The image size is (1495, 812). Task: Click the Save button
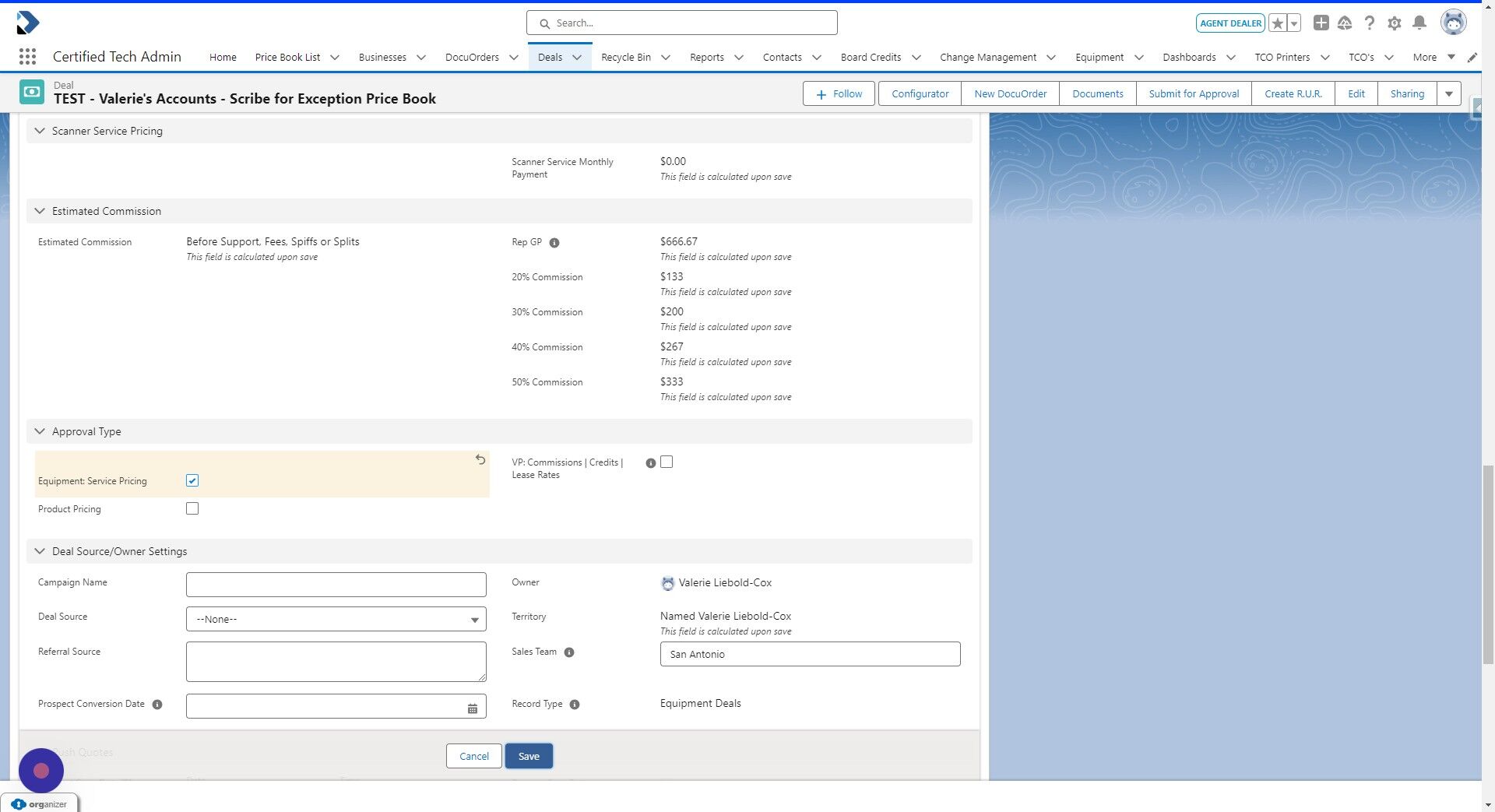point(529,756)
